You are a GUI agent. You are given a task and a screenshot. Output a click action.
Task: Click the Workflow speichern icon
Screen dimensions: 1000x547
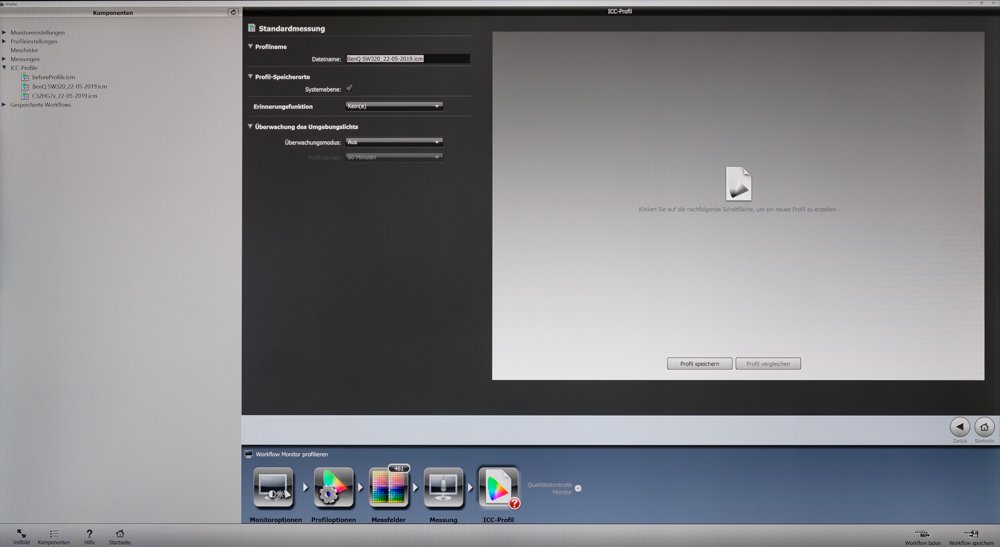[x=970, y=534]
